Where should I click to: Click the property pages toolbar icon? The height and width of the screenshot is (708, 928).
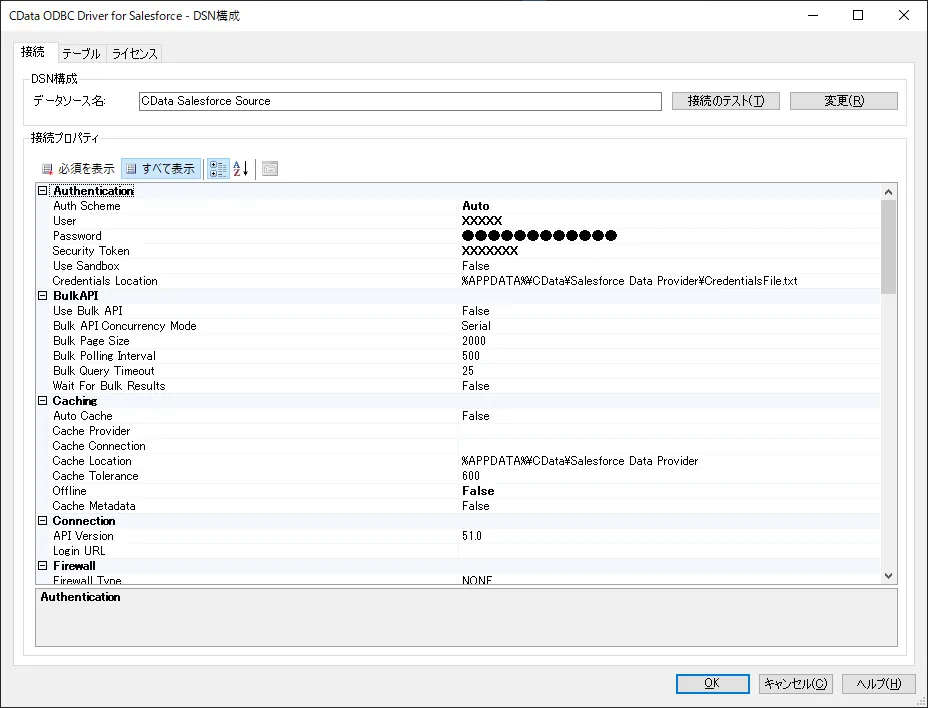[270, 169]
